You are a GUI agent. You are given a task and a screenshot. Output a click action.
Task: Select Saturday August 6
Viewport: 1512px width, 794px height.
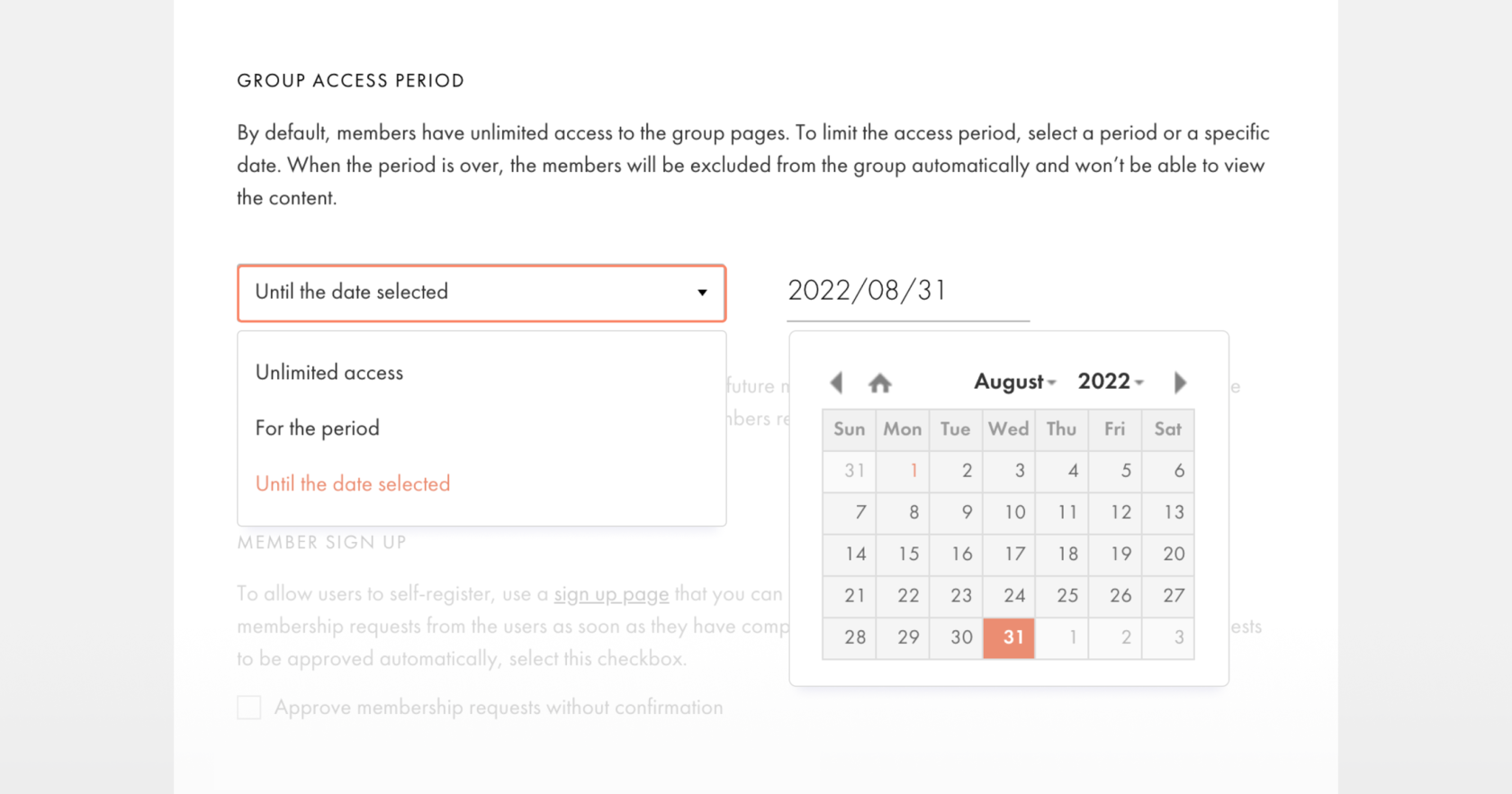(x=1168, y=470)
